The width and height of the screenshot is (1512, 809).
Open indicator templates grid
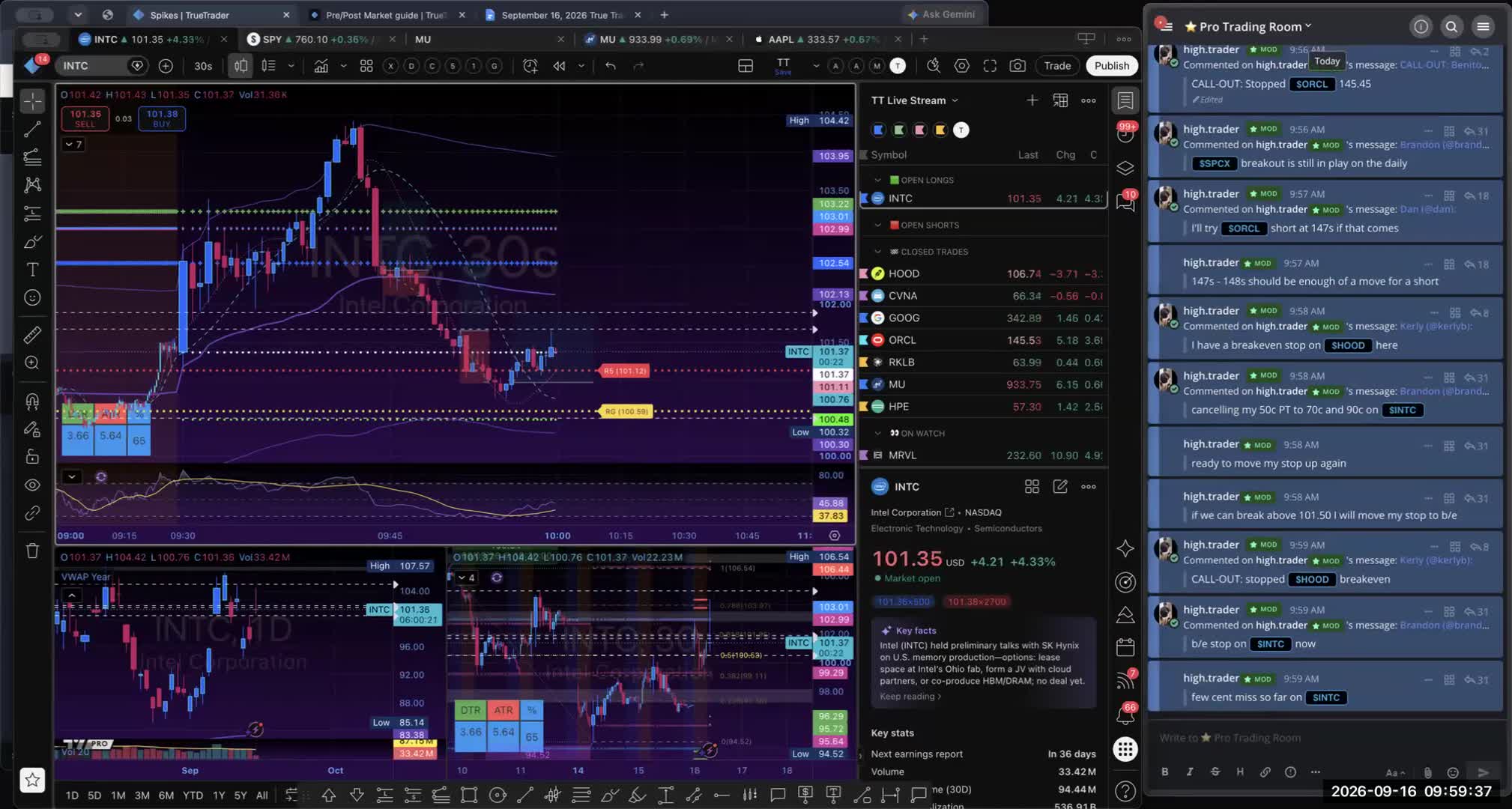(x=366, y=66)
